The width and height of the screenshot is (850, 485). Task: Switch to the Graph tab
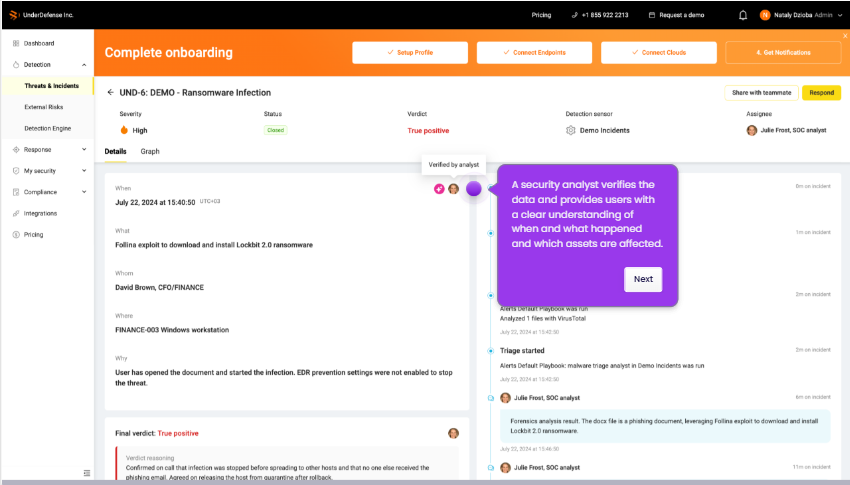(150, 152)
